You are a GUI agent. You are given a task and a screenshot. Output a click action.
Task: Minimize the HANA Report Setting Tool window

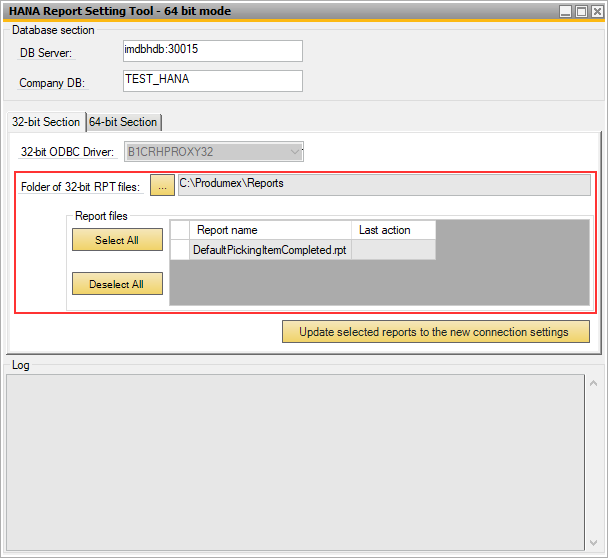(566, 11)
